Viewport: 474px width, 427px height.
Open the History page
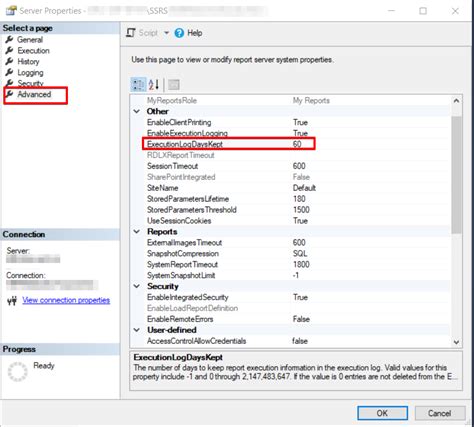pyautogui.click(x=28, y=62)
